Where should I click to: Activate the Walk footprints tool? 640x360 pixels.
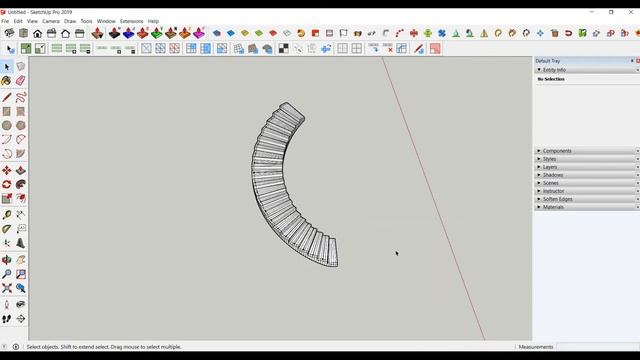7,319
